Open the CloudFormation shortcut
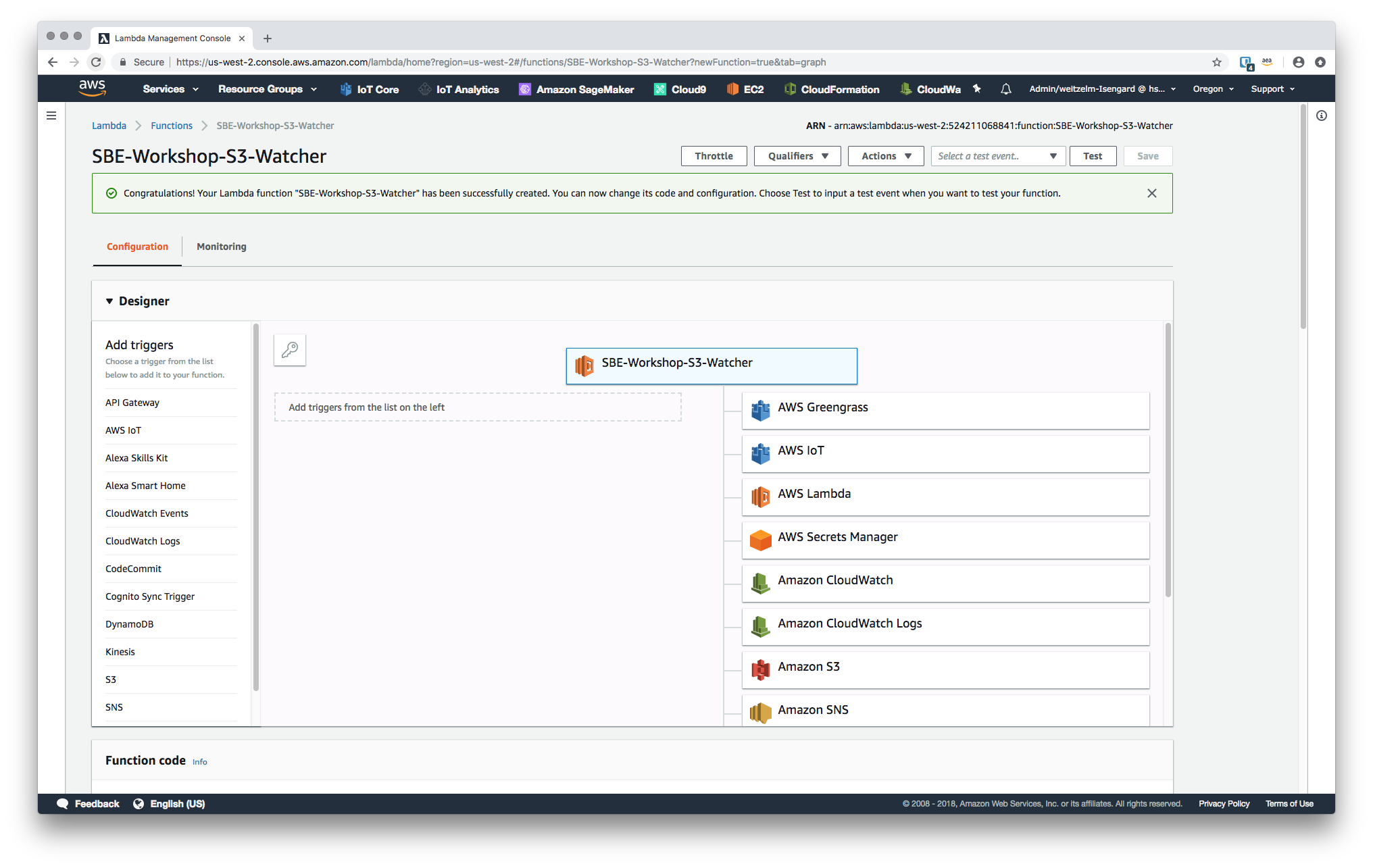1373x868 pixels. coord(832,89)
